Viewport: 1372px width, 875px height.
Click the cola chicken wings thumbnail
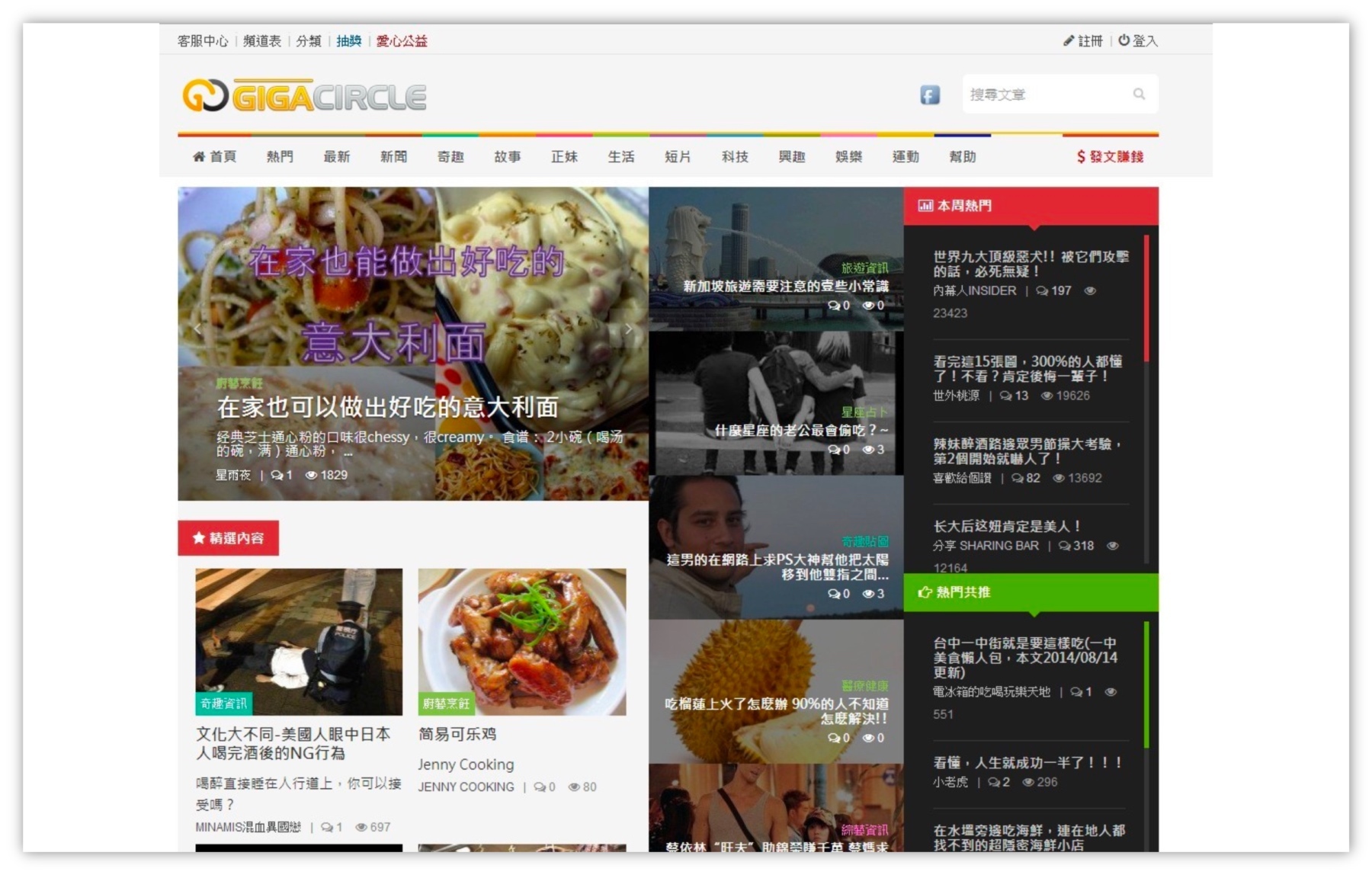tap(522, 642)
